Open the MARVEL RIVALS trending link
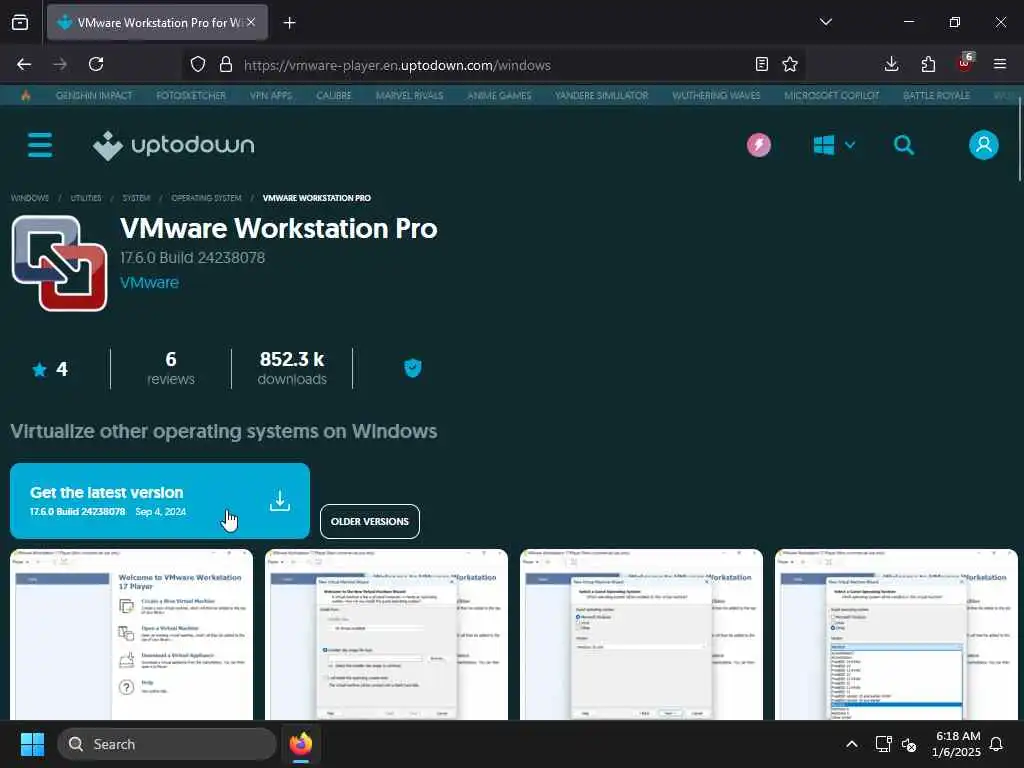1024x768 pixels. click(409, 95)
